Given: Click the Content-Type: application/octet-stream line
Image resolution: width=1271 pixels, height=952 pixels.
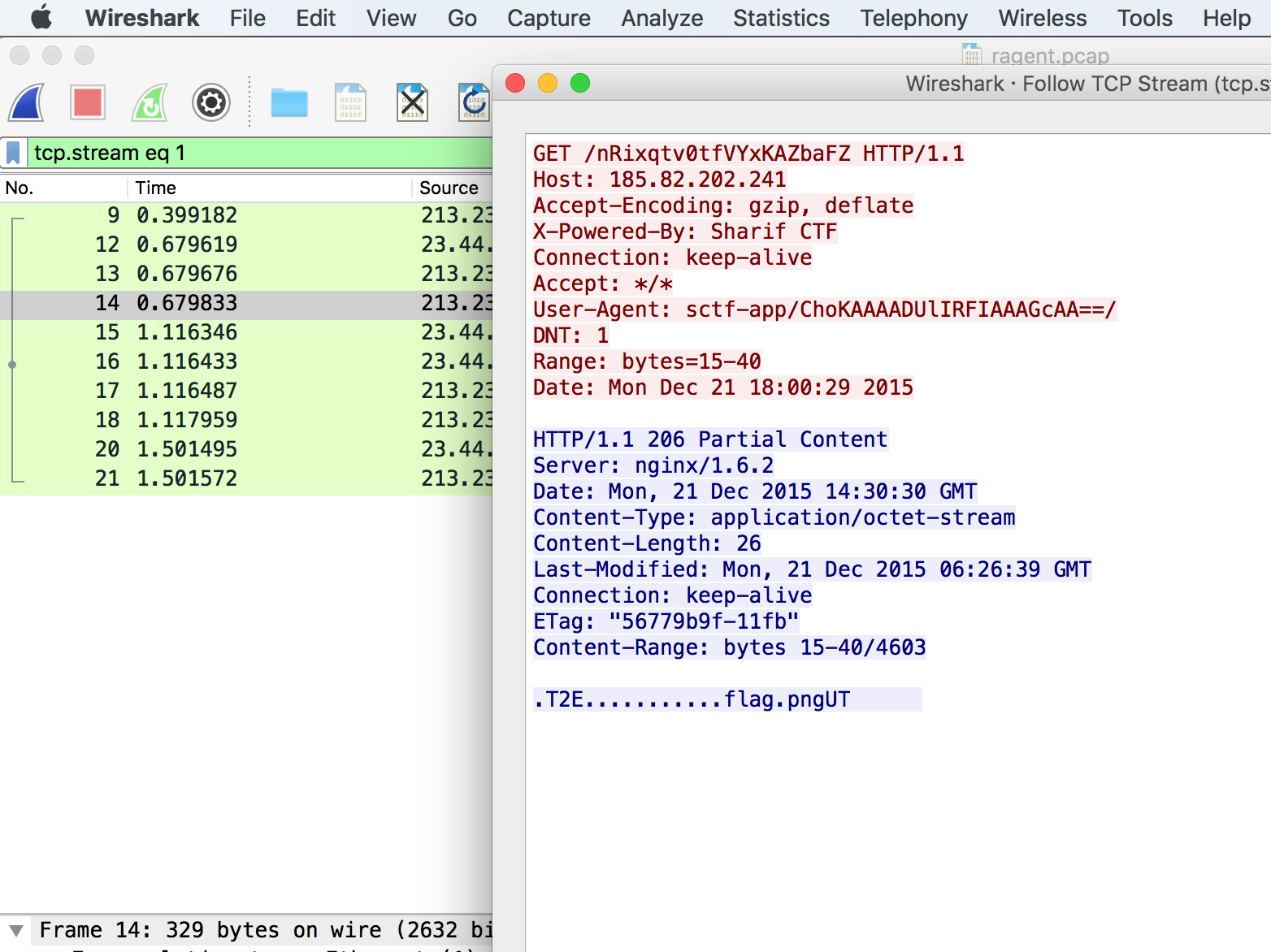Looking at the screenshot, I should pyautogui.click(x=774, y=517).
